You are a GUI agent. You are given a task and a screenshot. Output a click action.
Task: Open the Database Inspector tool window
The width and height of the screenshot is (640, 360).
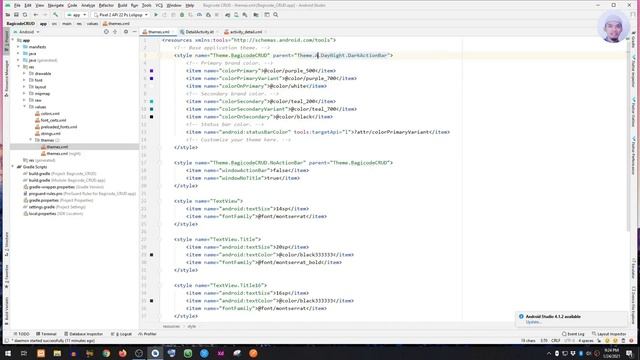[x=84, y=334]
